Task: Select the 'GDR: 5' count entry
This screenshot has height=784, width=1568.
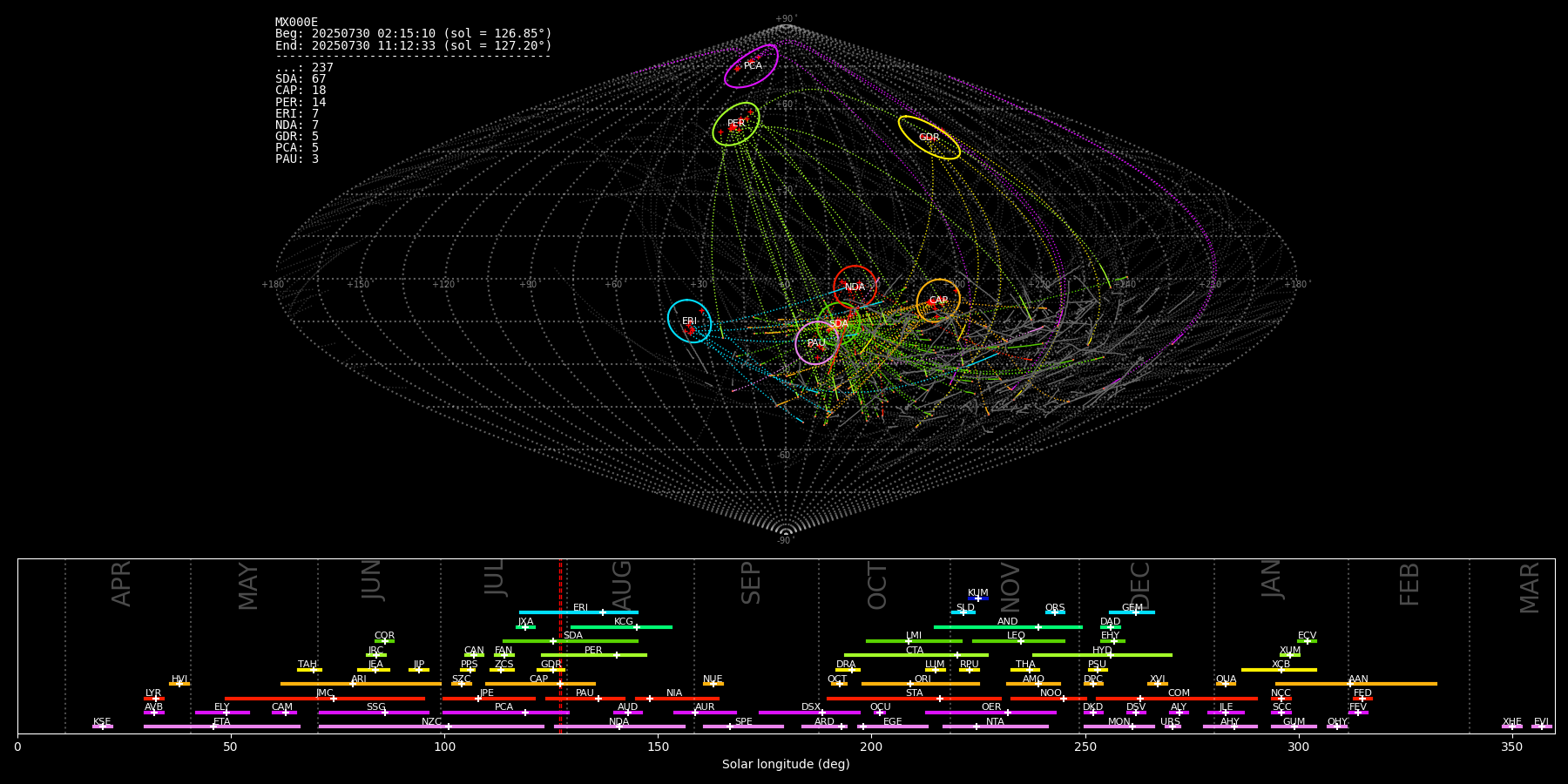Action: click(x=297, y=137)
